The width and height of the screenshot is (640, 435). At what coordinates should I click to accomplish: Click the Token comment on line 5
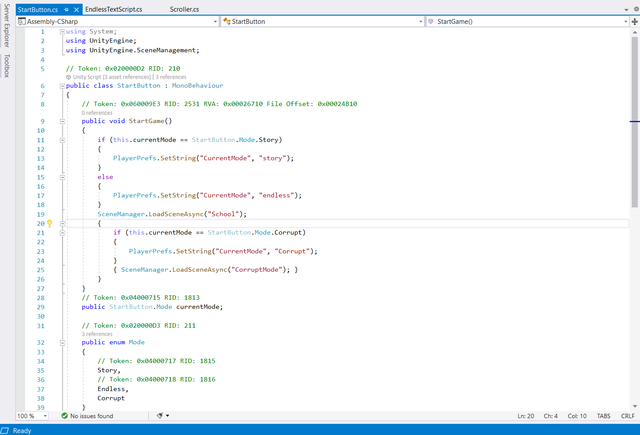click(123, 69)
